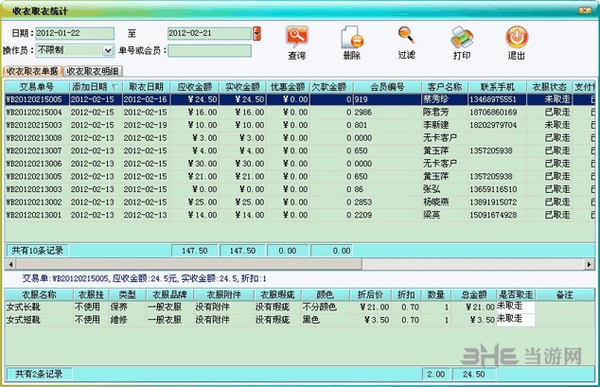This screenshot has height=387, width=600.
Task: Select order row WB20120213006
Action: point(300,163)
